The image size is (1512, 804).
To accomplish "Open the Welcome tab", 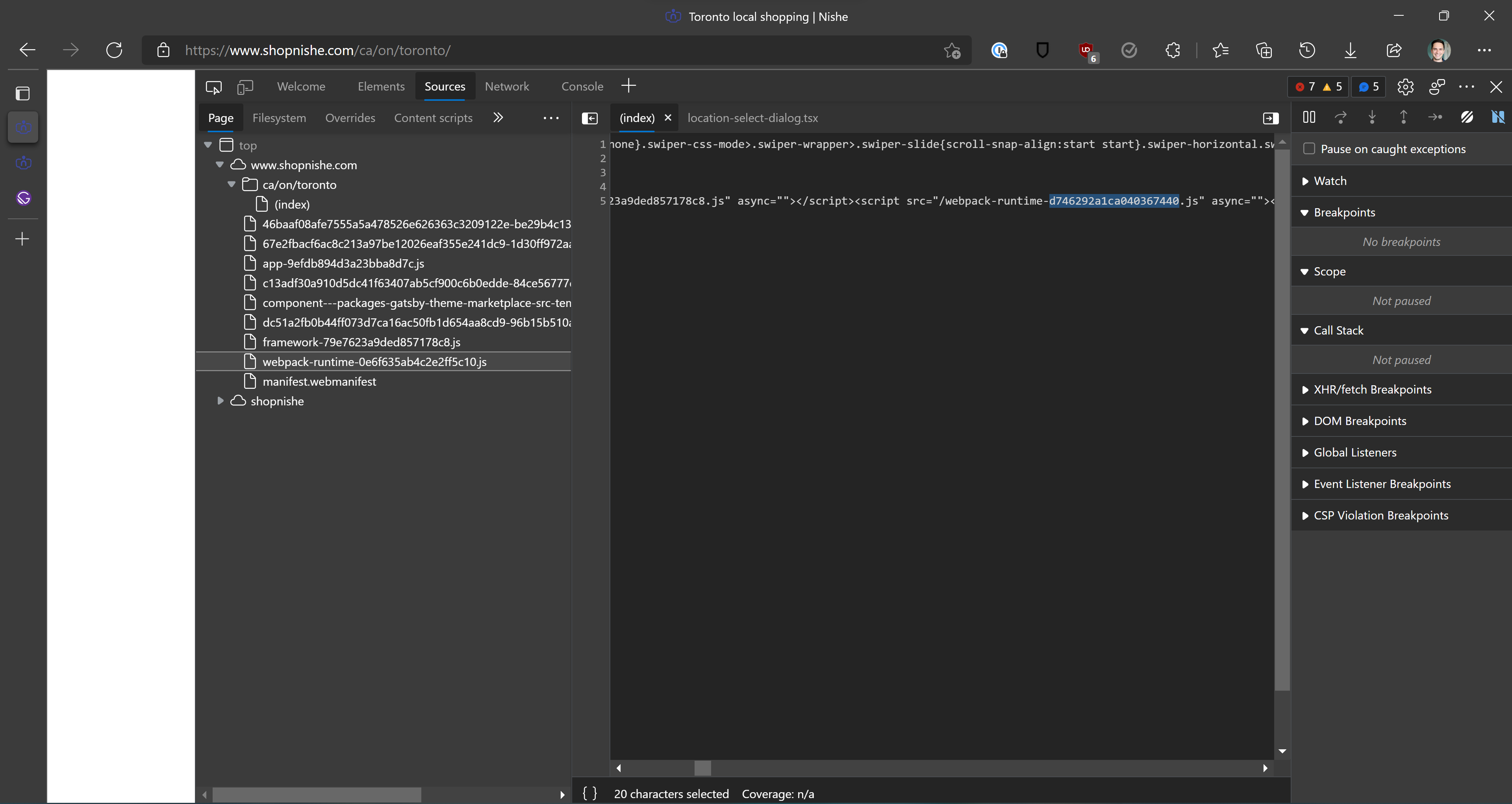I will point(301,87).
